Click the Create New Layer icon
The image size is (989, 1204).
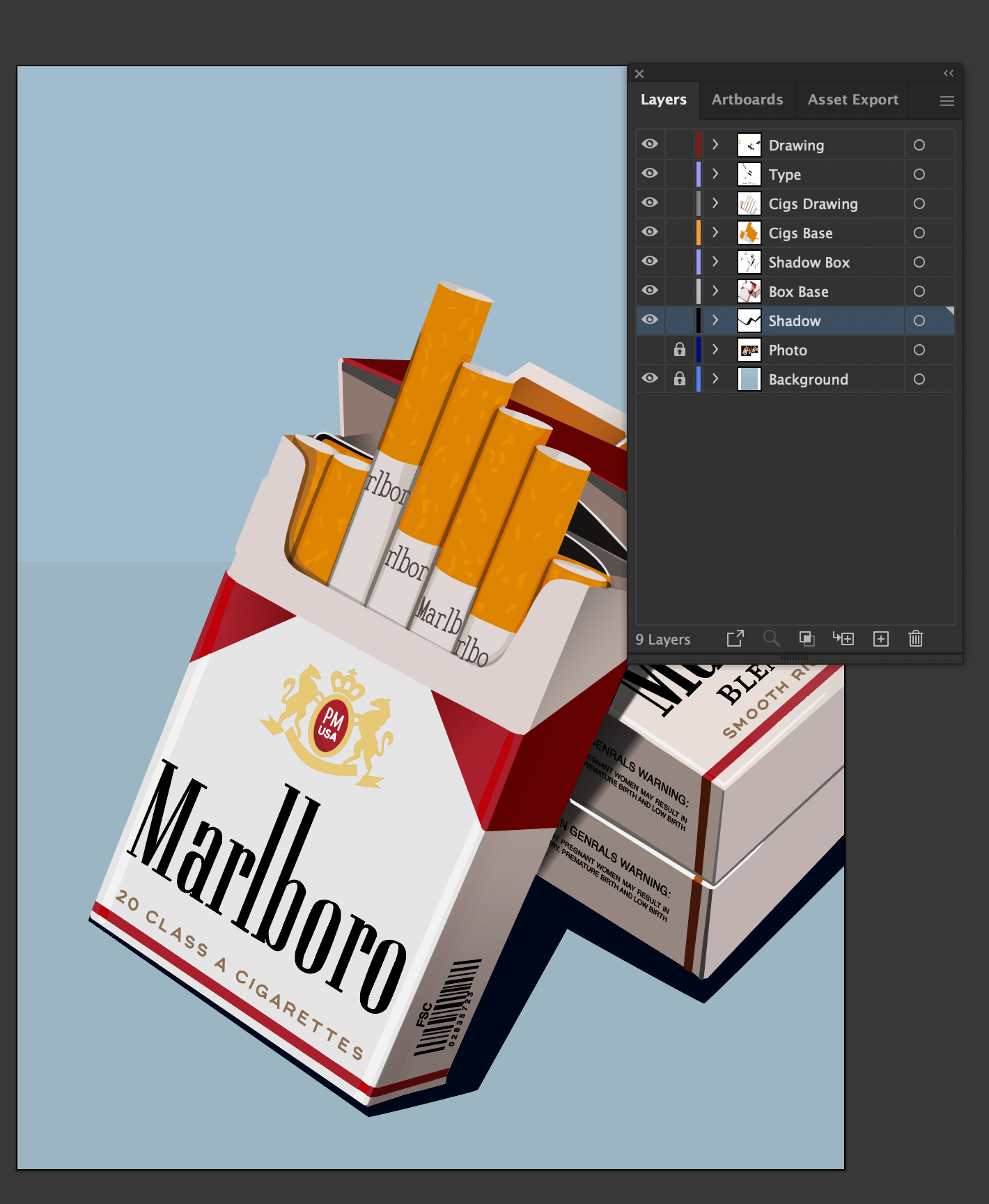[881, 639]
